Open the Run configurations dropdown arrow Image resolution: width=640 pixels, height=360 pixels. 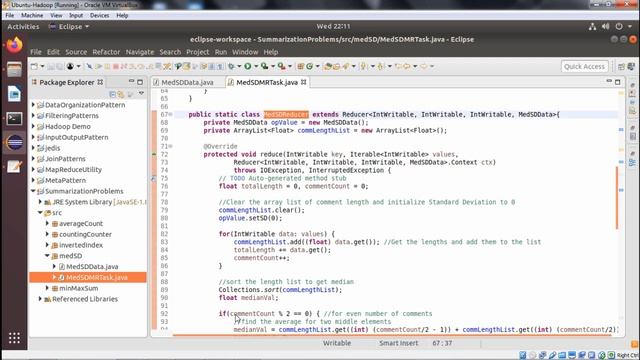pos(256,66)
